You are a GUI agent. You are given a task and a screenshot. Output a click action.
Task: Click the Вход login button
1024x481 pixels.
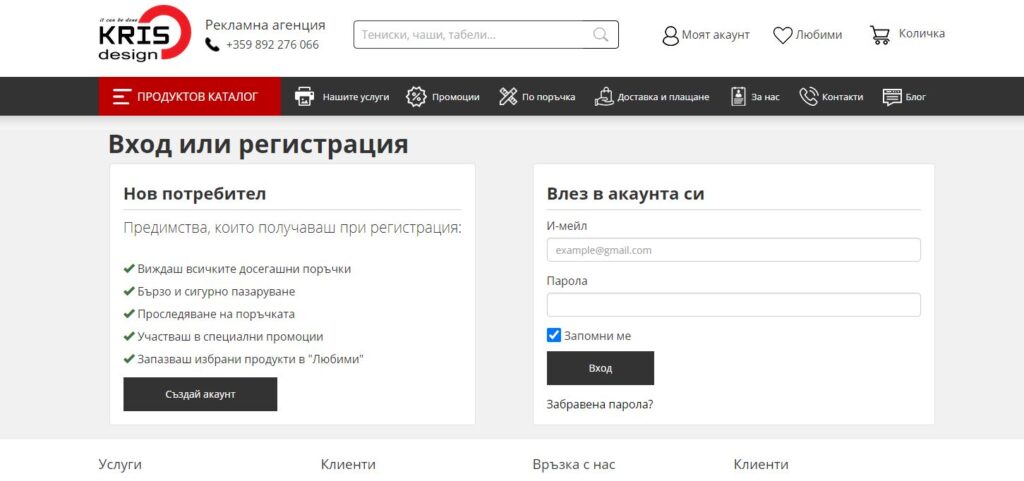[600, 368]
